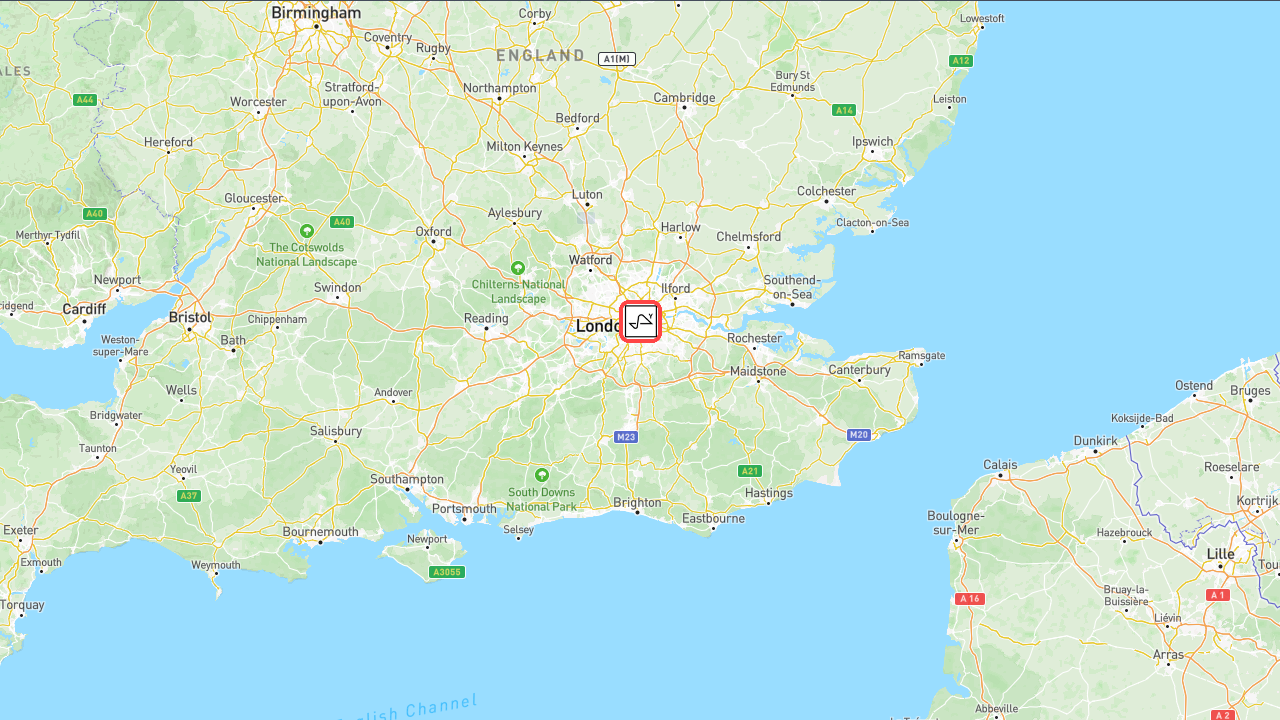This screenshot has height=720, width=1280.
Task: Click the M23 motorway shield
Action: [x=626, y=437]
